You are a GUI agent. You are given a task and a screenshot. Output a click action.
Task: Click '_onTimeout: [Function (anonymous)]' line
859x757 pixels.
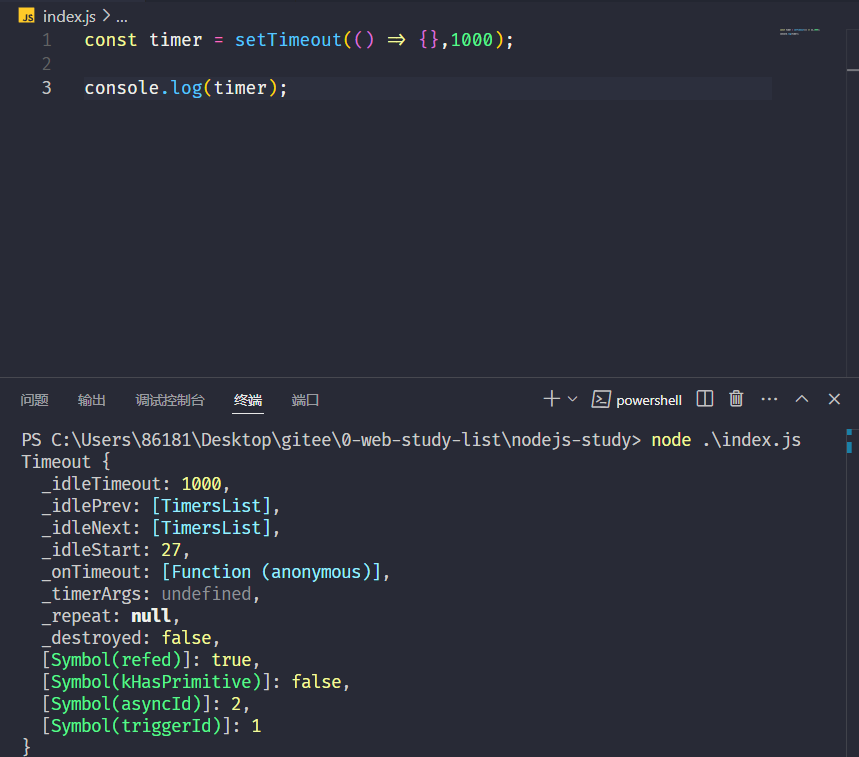tap(215, 572)
